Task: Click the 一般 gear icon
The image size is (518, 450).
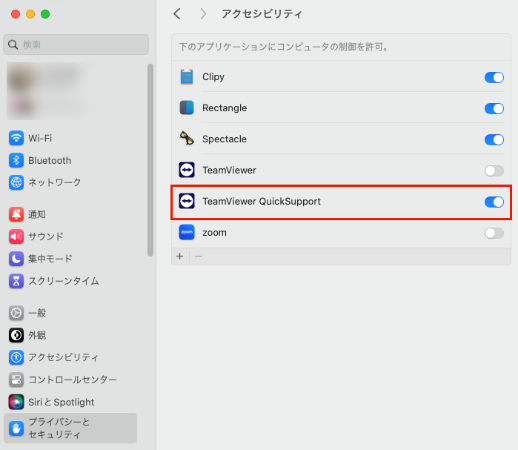Action: (x=16, y=313)
